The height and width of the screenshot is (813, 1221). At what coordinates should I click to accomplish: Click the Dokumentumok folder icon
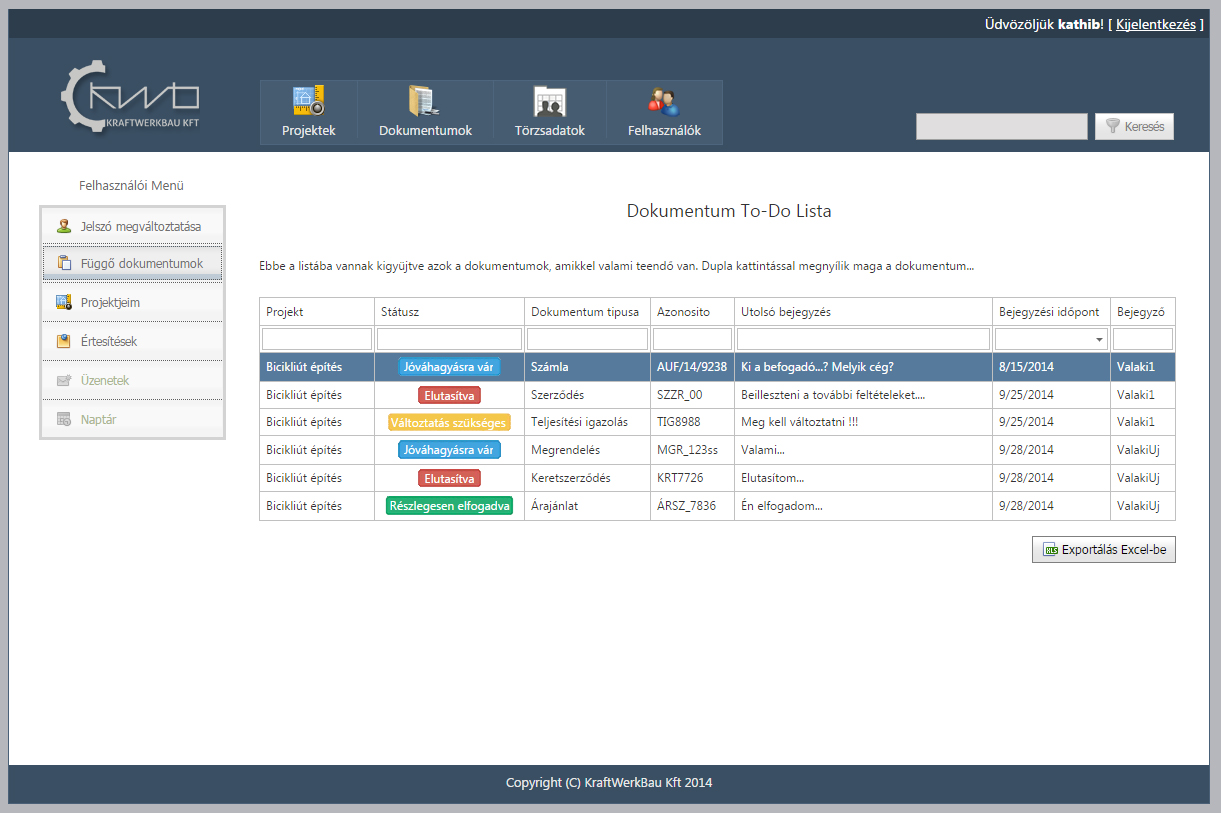tap(424, 101)
